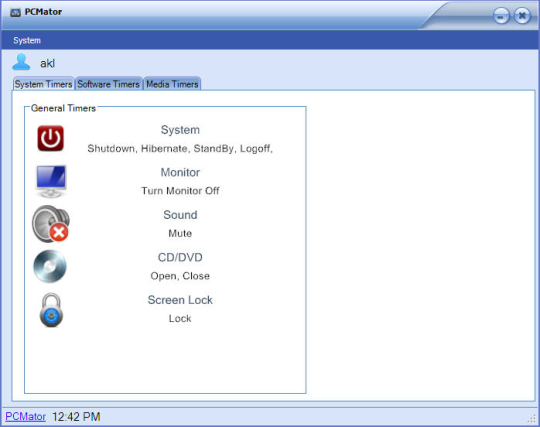Screen dimensions: 540x427
Task: Close the PCMator window
Action: point(522,16)
